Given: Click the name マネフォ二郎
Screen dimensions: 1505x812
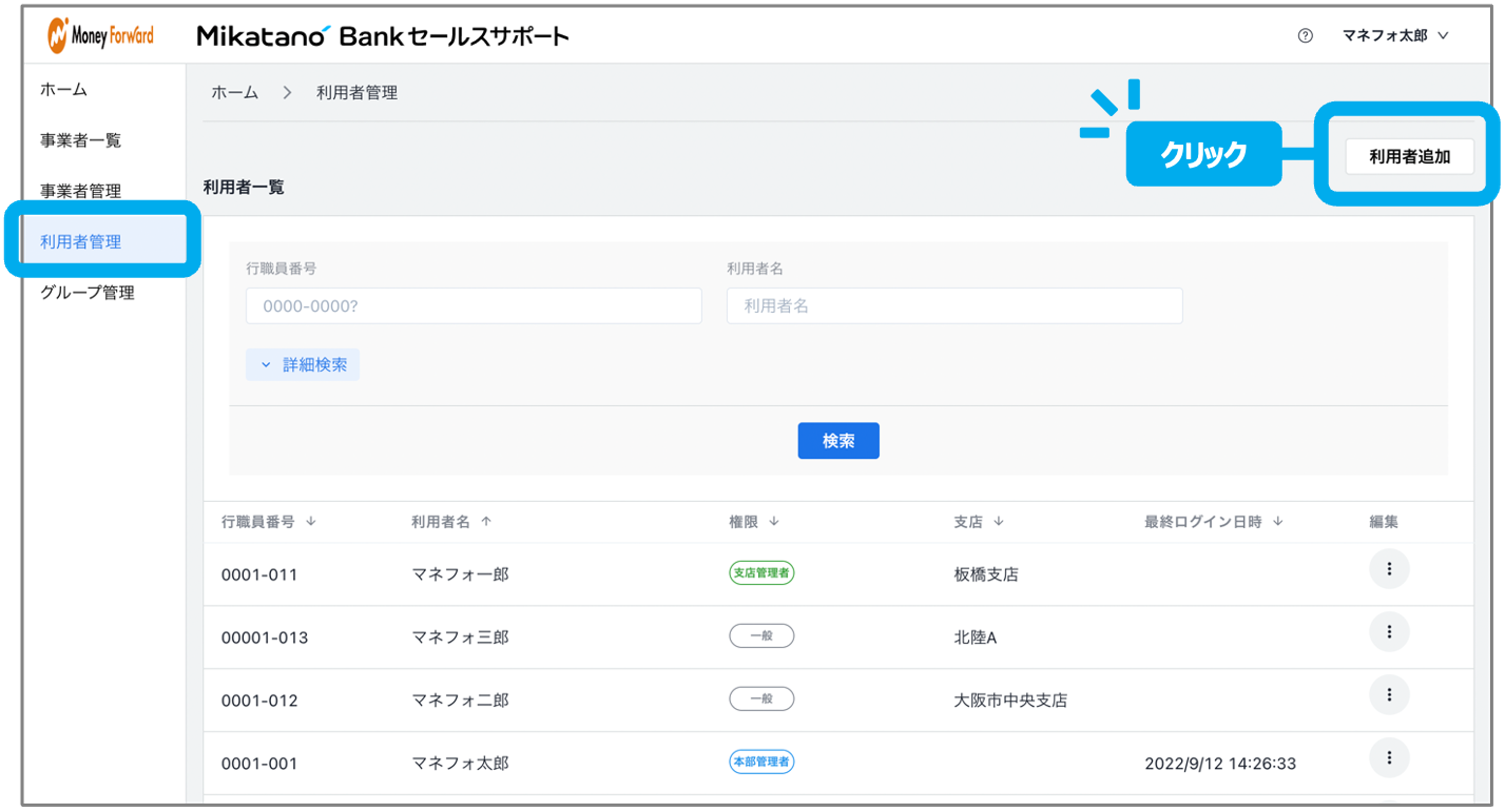Looking at the screenshot, I should pos(461,700).
